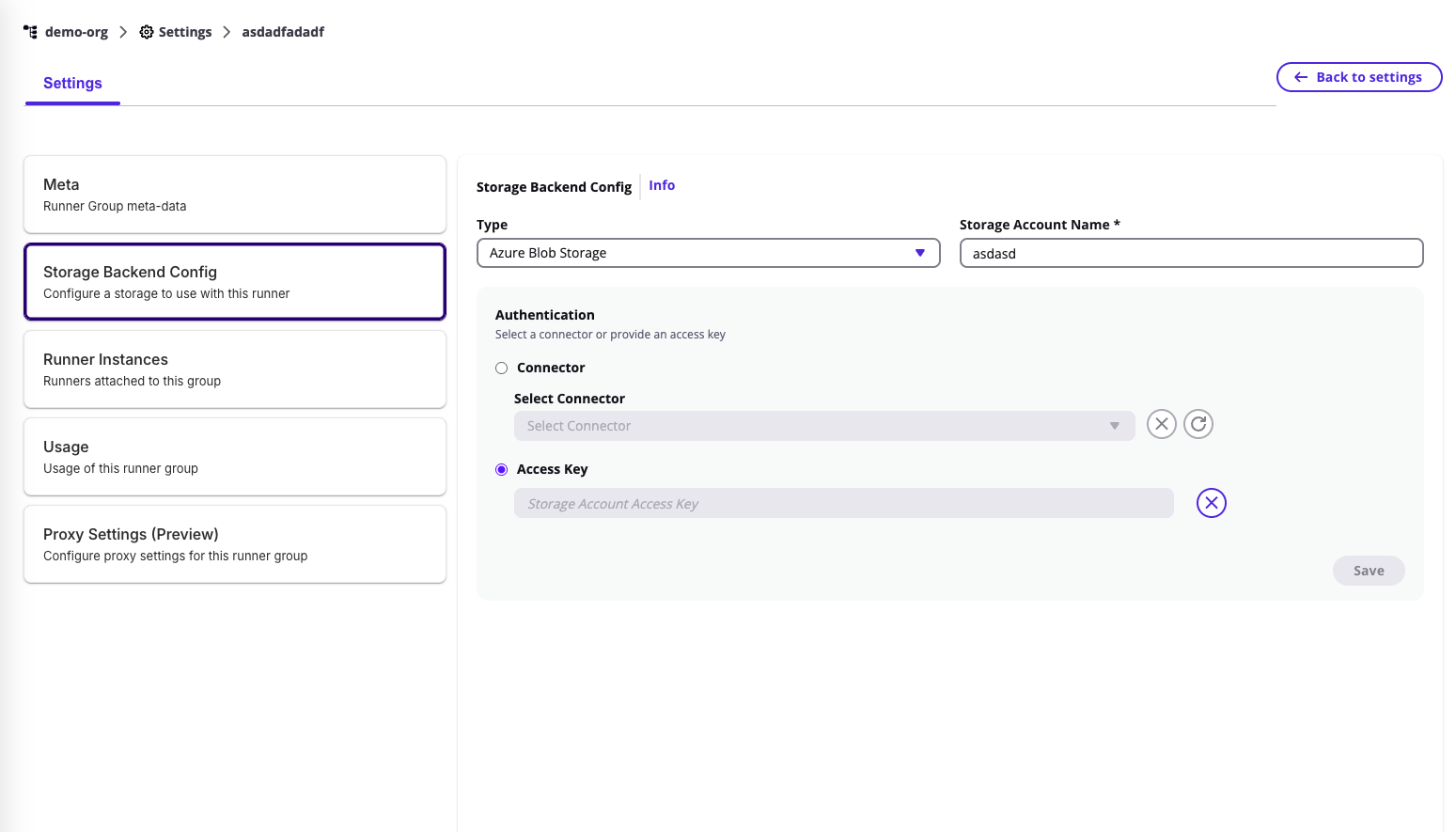Clear the Storage Account Access Key field
Viewport: 1456px width, 832px height.
pyautogui.click(x=1211, y=503)
